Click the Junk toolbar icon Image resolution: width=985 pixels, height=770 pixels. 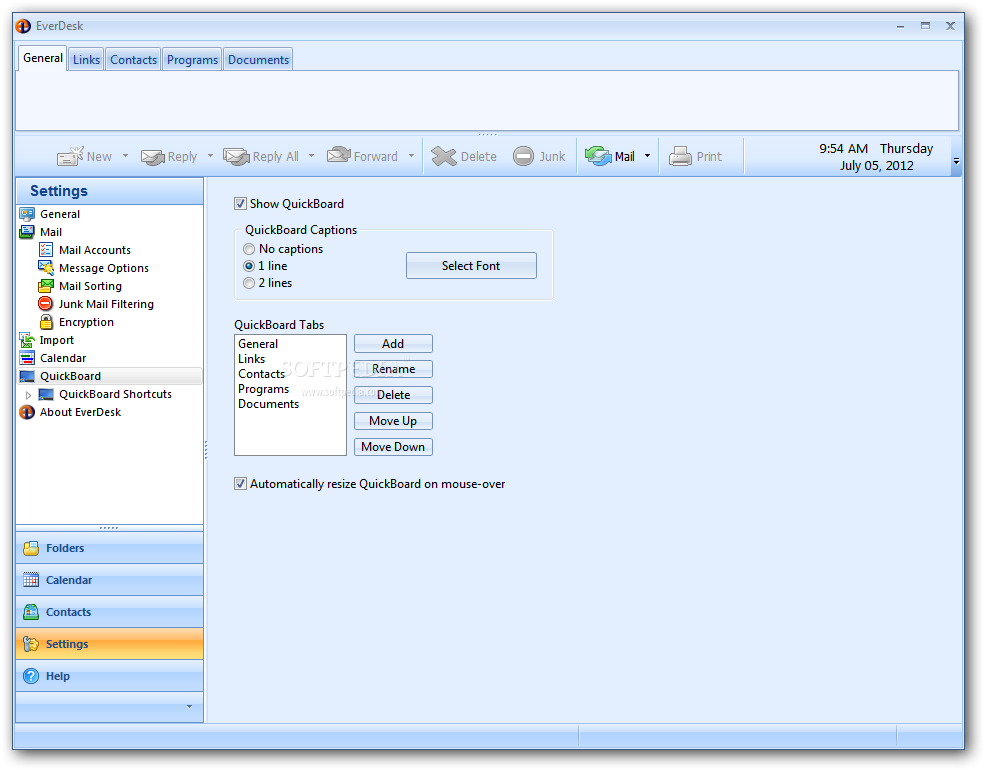523,156
